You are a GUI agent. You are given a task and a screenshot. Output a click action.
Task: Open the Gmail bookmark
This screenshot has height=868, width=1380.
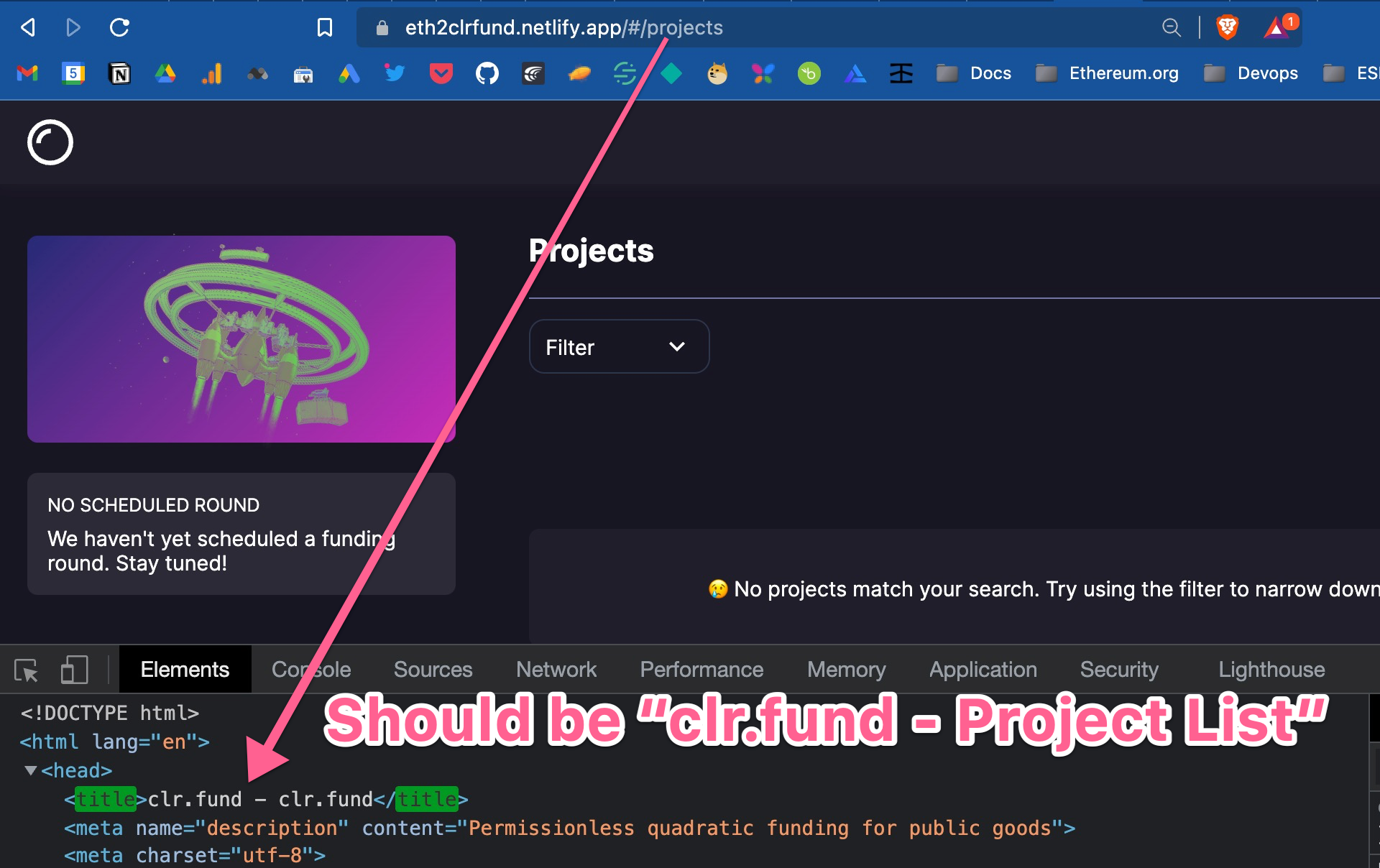(x=26, y=73)
